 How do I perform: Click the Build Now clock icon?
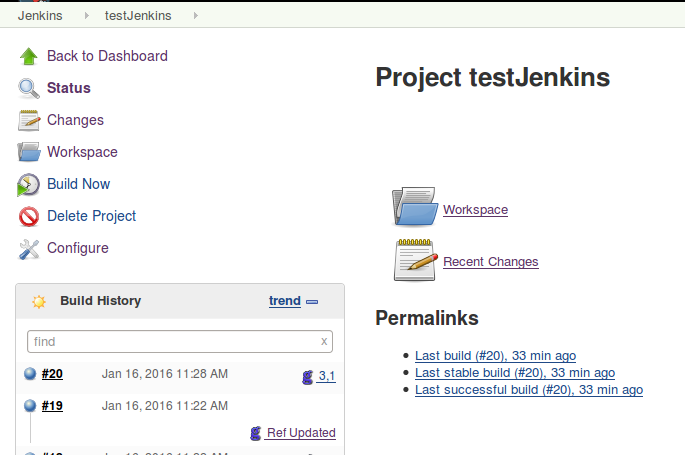point(28,184)
